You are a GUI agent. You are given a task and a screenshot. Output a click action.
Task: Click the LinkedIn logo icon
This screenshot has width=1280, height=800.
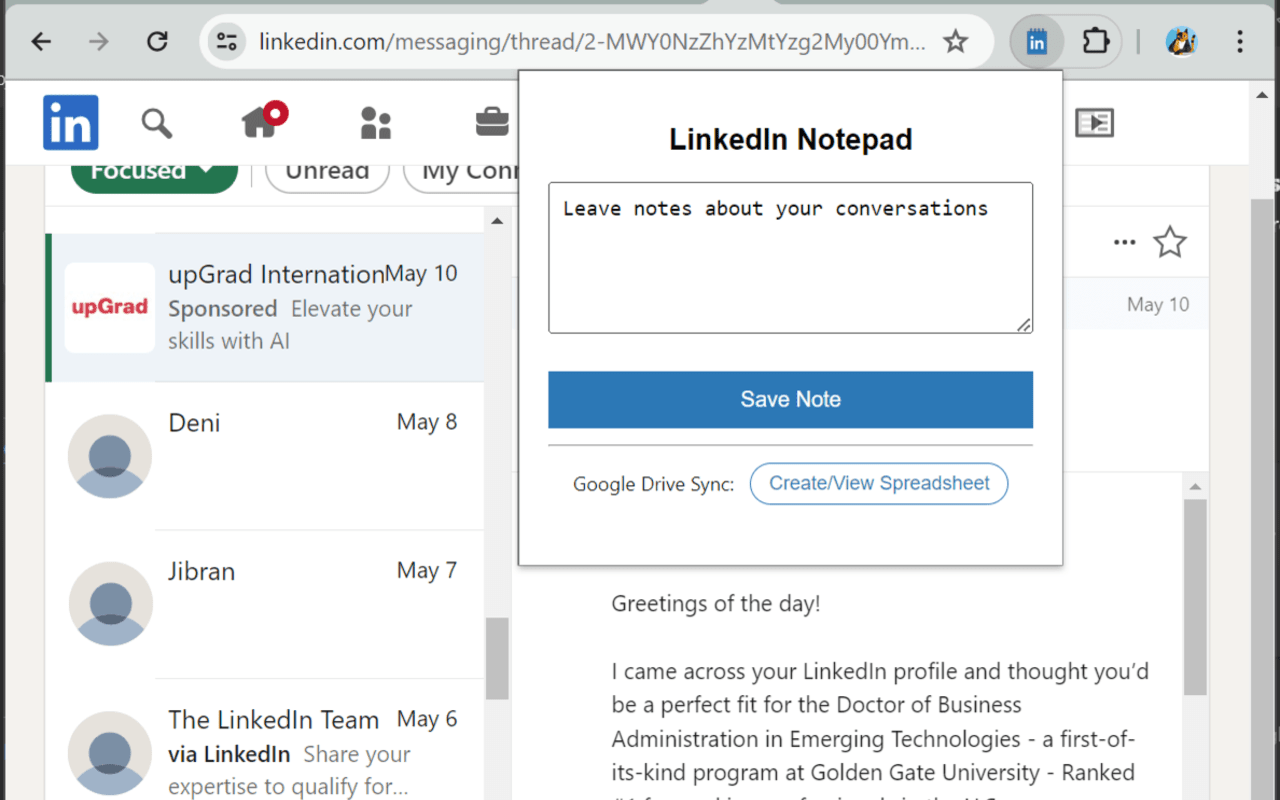70,123
